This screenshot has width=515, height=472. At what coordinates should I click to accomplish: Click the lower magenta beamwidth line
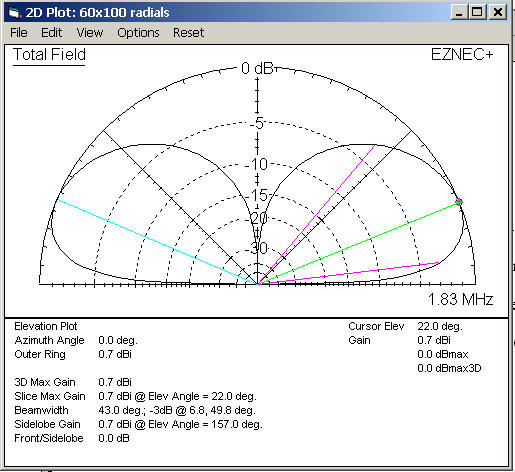(348, 273)
